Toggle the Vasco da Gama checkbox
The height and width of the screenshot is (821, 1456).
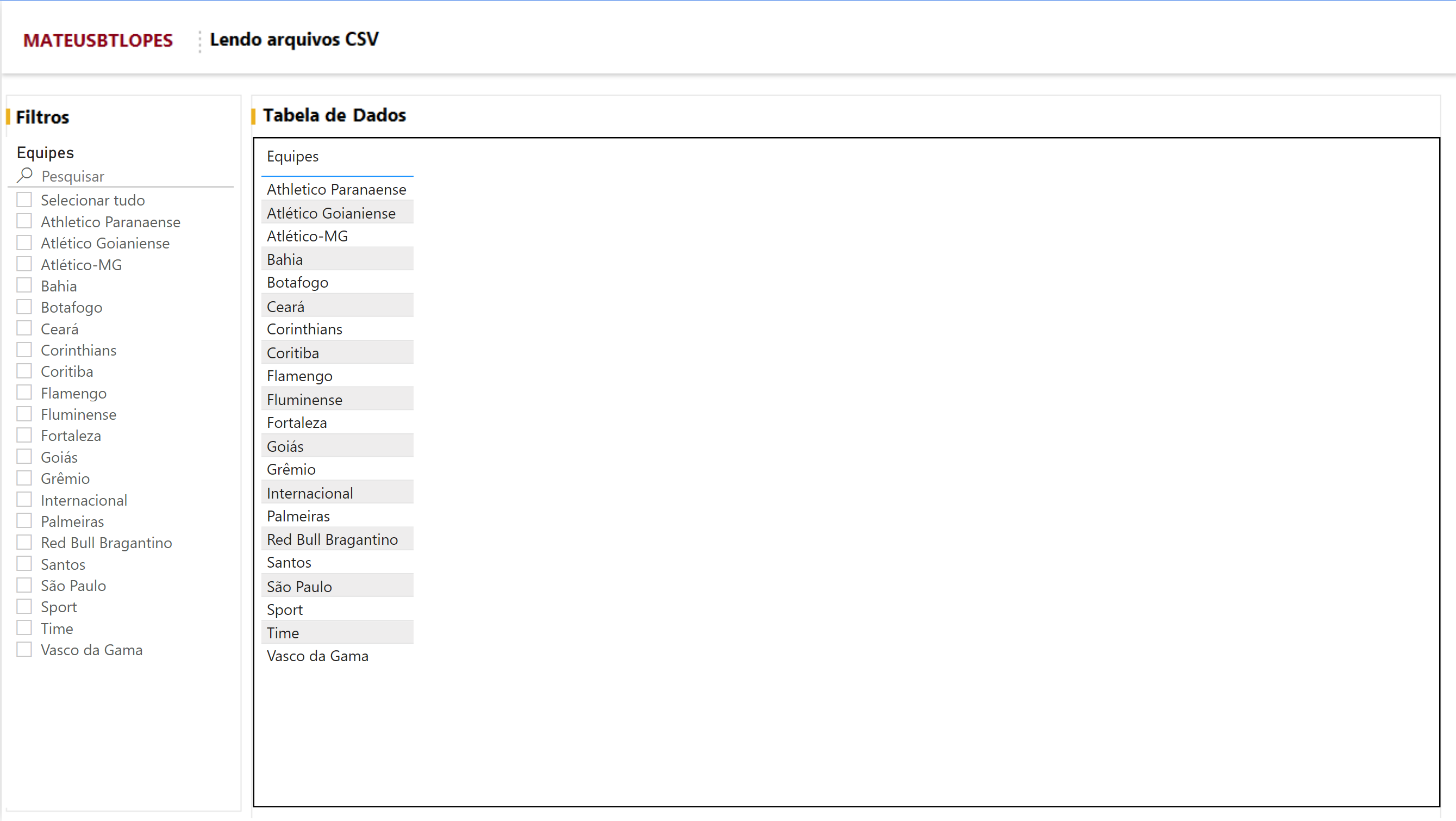24,649
